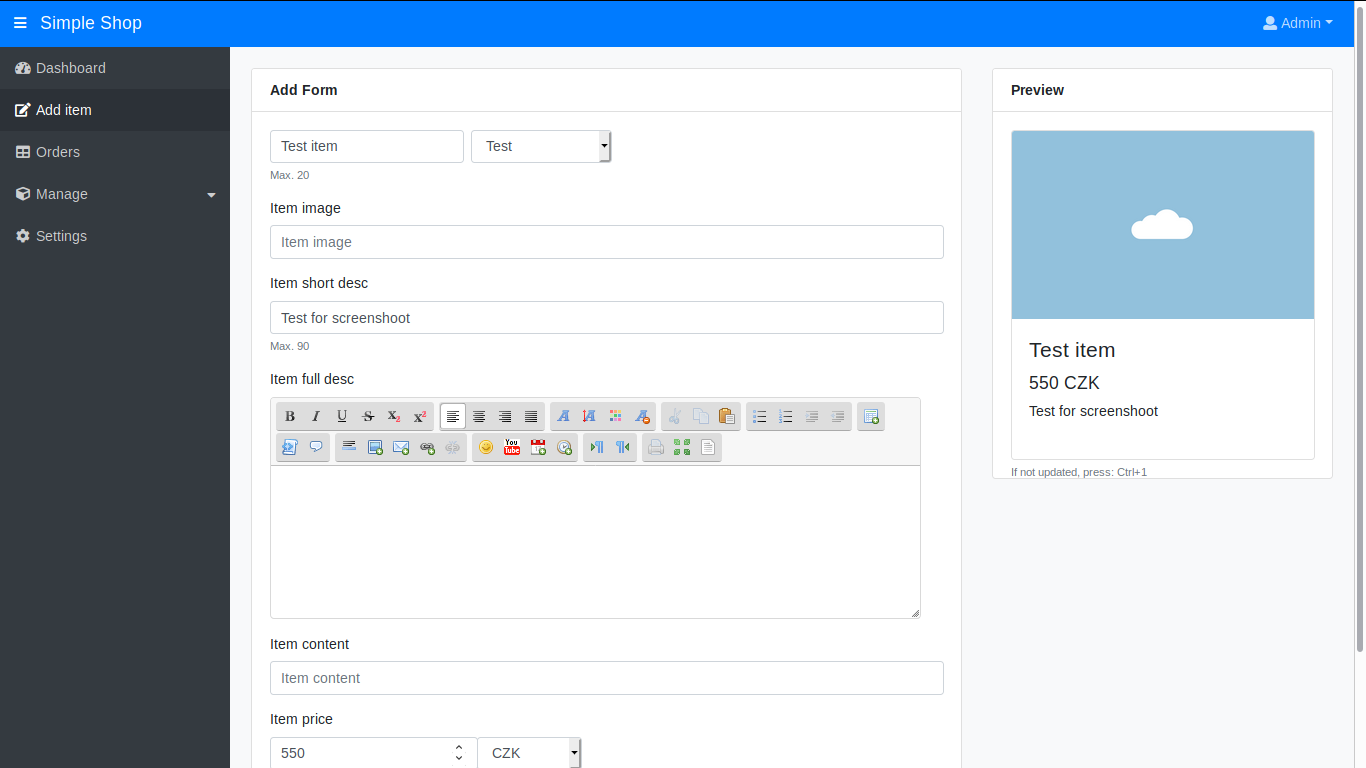Click the Paste clipboard icon

(727, 416)
